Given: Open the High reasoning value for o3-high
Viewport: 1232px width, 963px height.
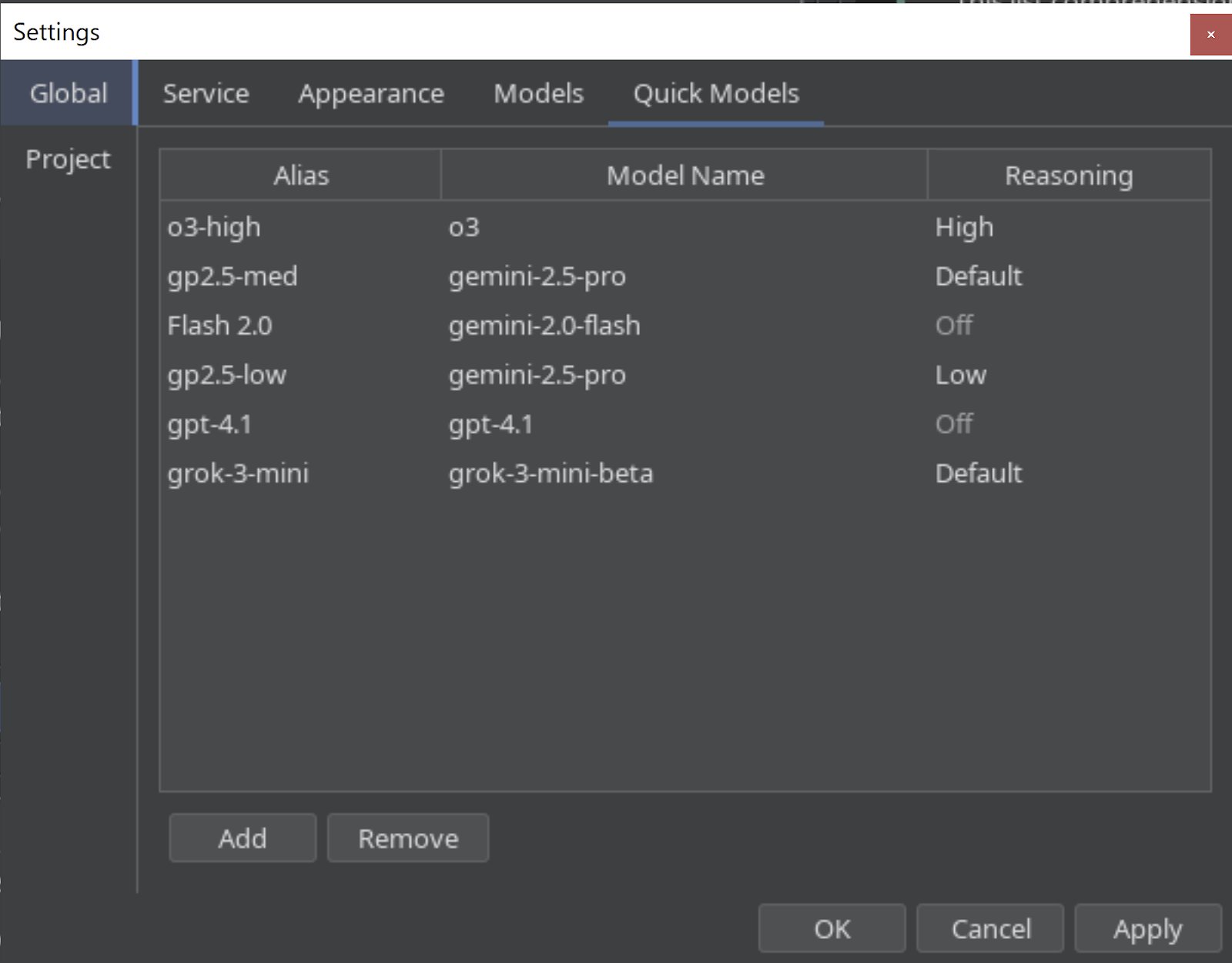Looking at the screenshot, I should point(1069,227).
